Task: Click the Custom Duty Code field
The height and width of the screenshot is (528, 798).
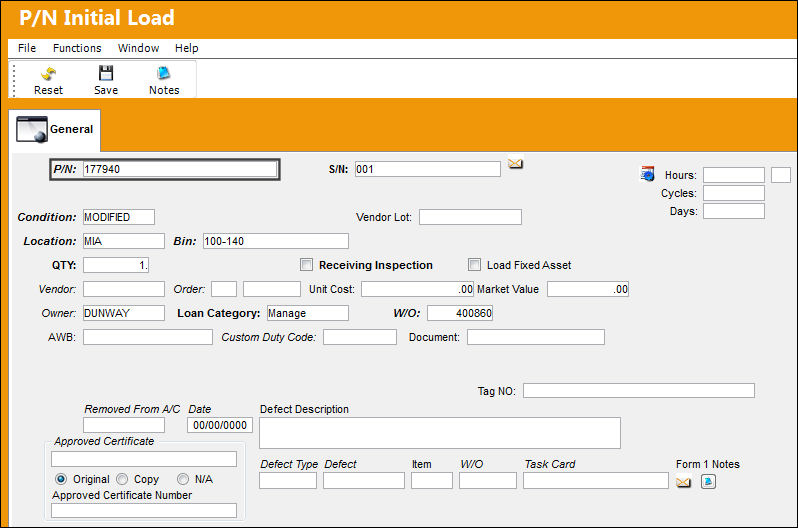Action: [360, 337]
